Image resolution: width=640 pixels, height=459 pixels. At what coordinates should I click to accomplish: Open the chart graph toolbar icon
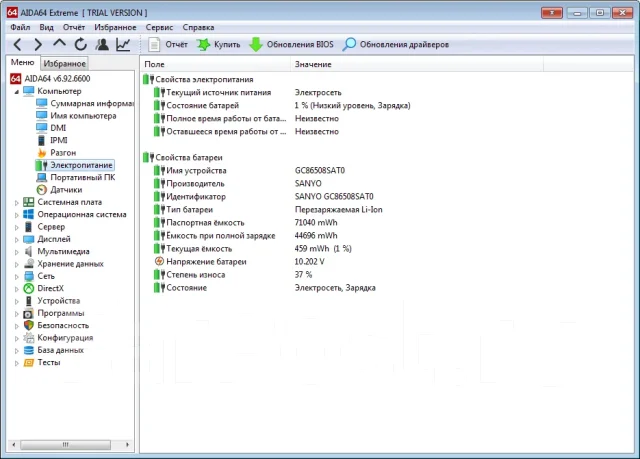click(x=123, y=44)
